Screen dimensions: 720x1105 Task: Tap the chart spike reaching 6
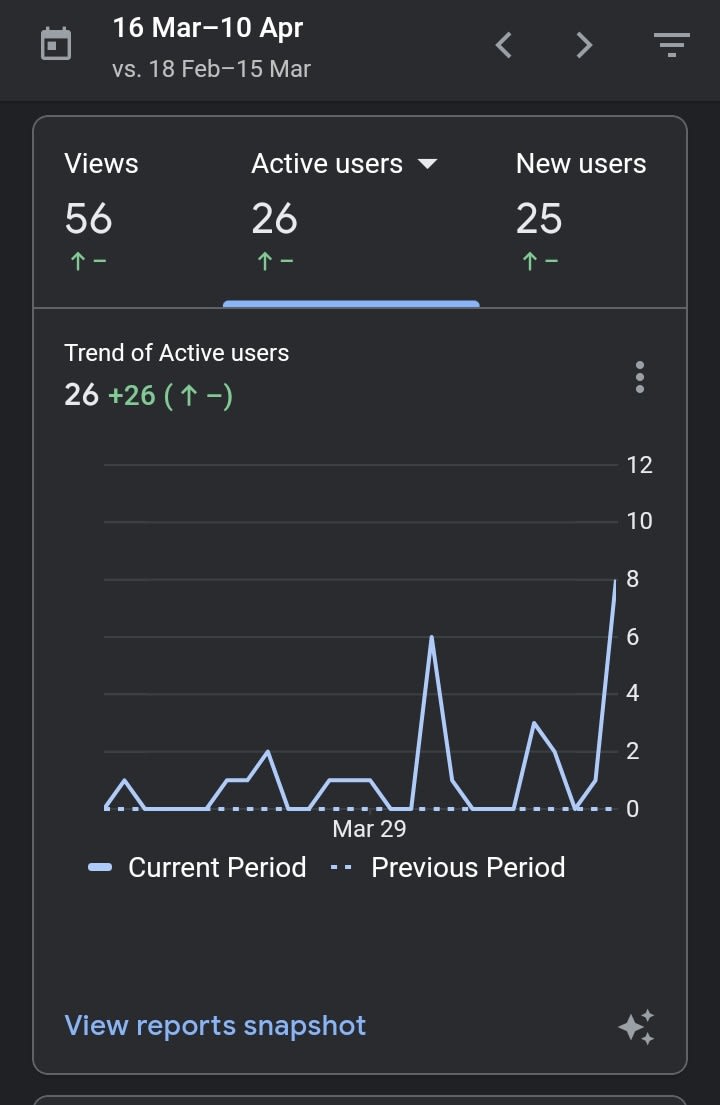pyautogui.click(x=431, y=637)
